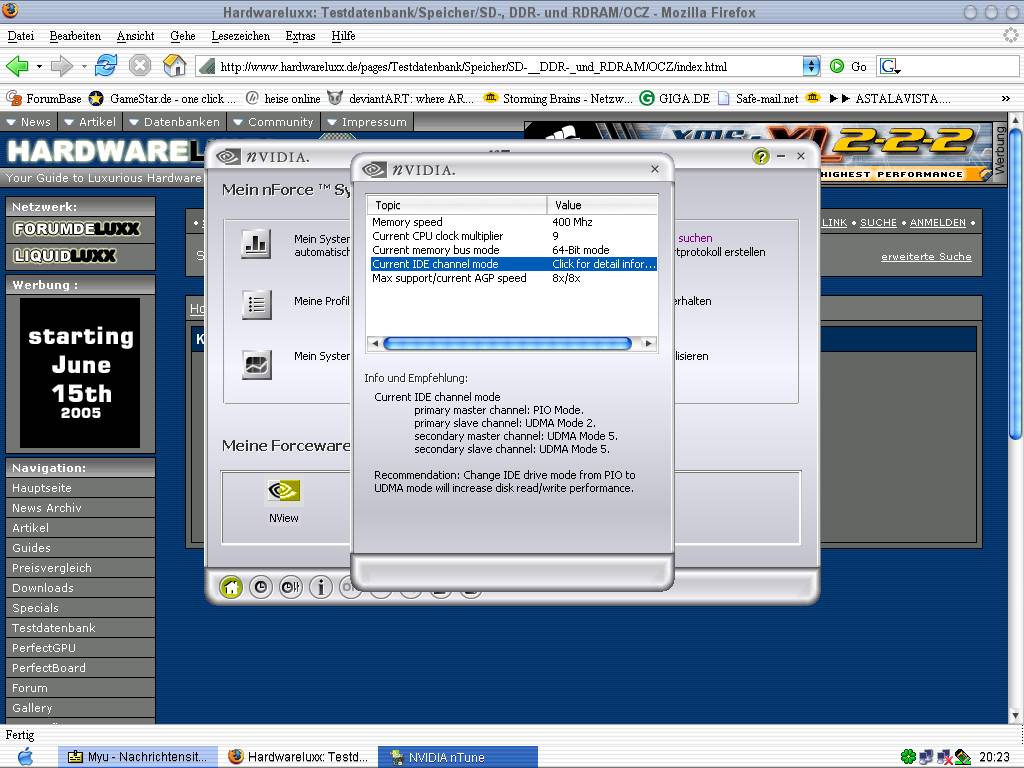
Task: Open forward-history dropdown arrow
Action: (84, 66)
